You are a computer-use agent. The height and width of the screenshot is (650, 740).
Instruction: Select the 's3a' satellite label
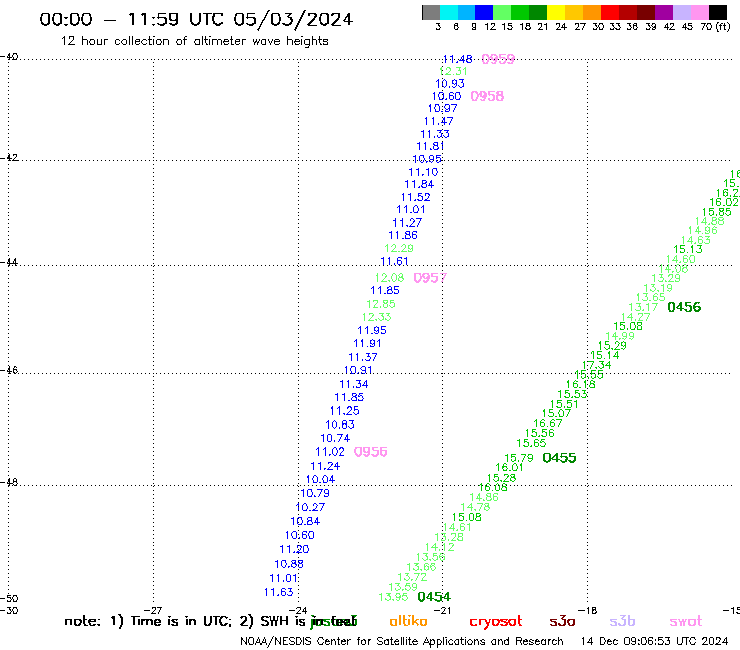click(562, 621)
